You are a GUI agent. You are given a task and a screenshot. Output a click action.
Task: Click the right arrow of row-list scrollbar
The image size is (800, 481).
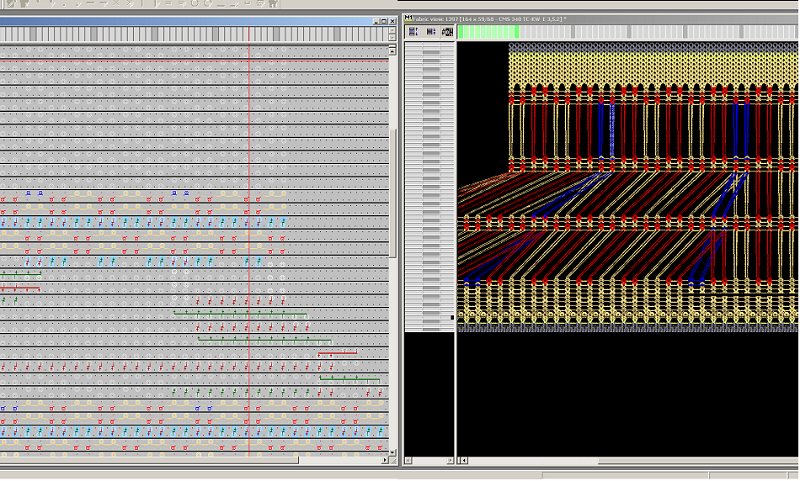click(450, 461)
